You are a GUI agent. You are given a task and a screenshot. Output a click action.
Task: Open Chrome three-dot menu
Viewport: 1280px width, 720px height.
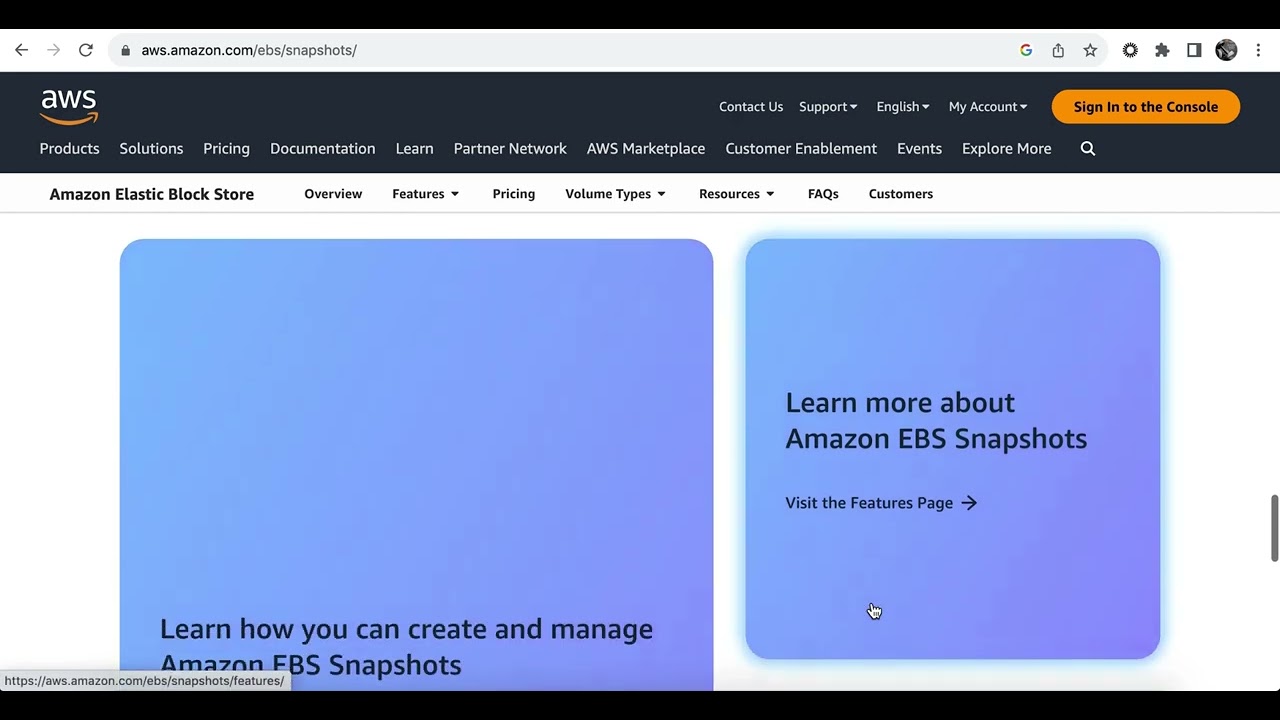tap(1258, 50)
